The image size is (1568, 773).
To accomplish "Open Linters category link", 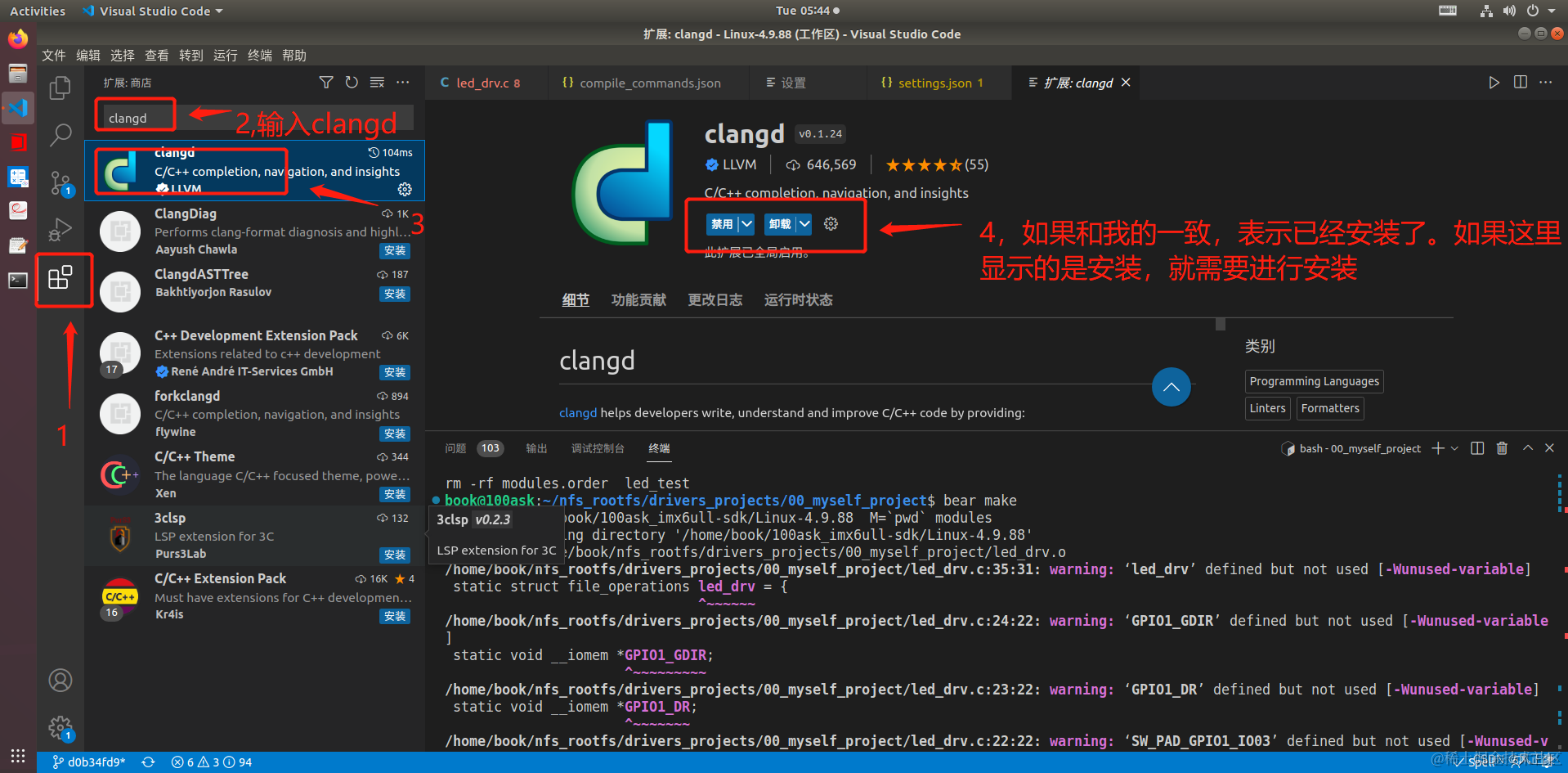I will click(x=1267, y=408).
